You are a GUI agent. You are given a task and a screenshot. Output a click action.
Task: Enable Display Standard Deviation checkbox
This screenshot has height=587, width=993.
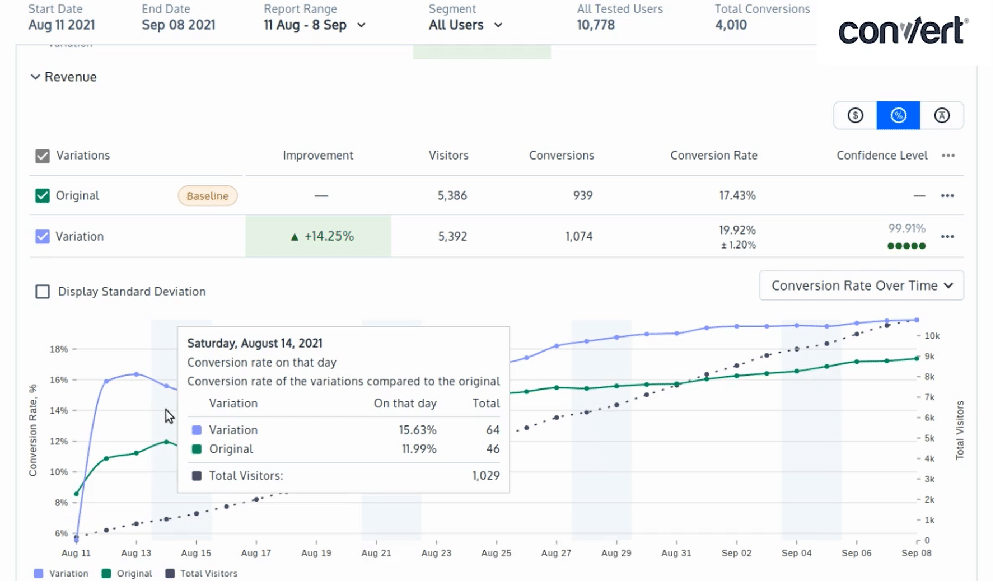[x=42, y=292]
